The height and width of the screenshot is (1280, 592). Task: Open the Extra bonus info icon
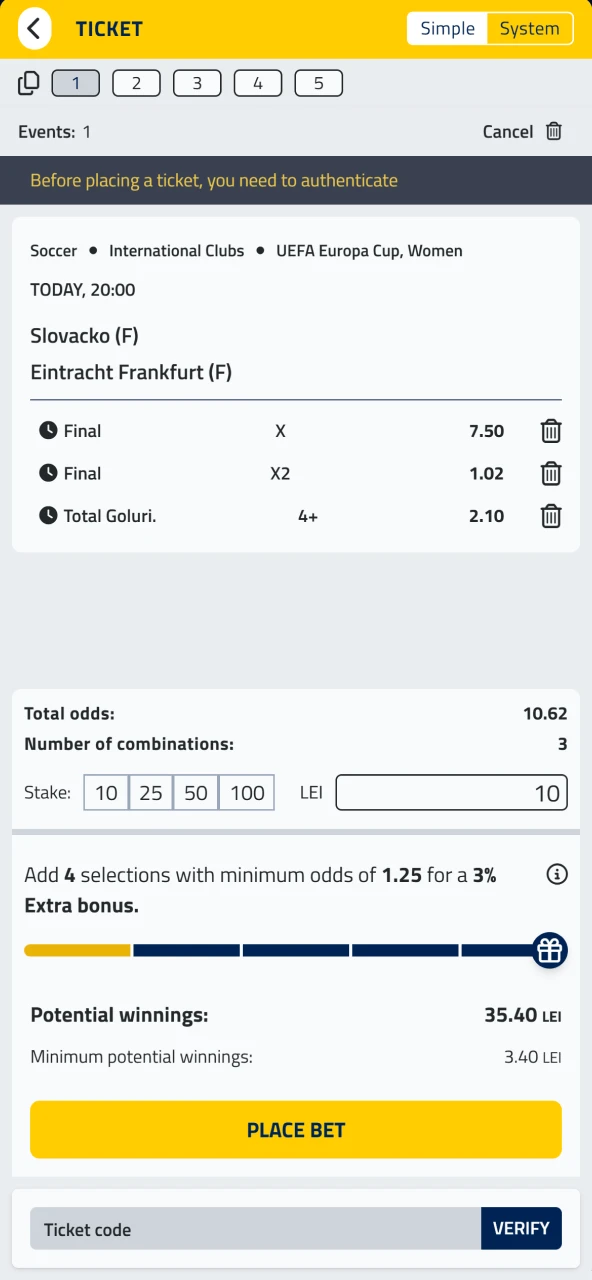click(557, 874)
